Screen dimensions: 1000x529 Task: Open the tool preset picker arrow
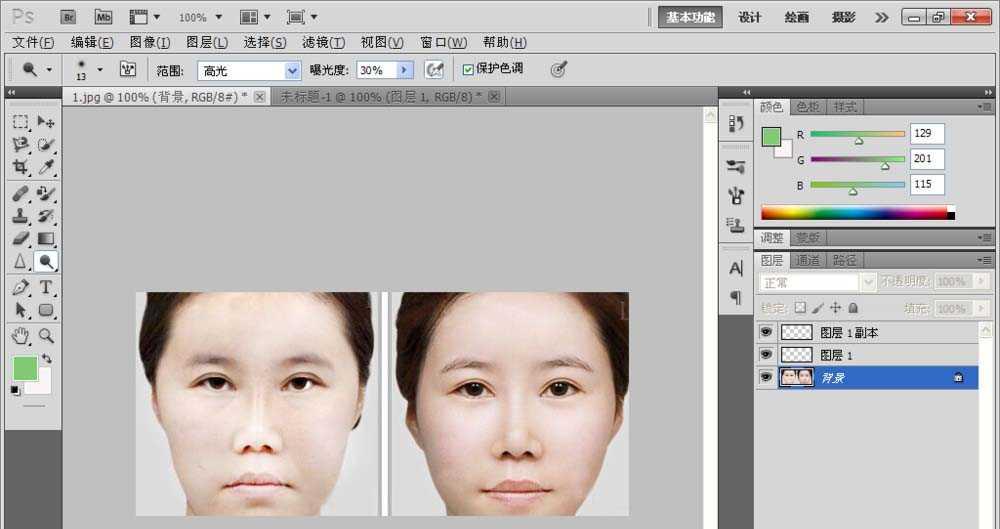(48, 69)
